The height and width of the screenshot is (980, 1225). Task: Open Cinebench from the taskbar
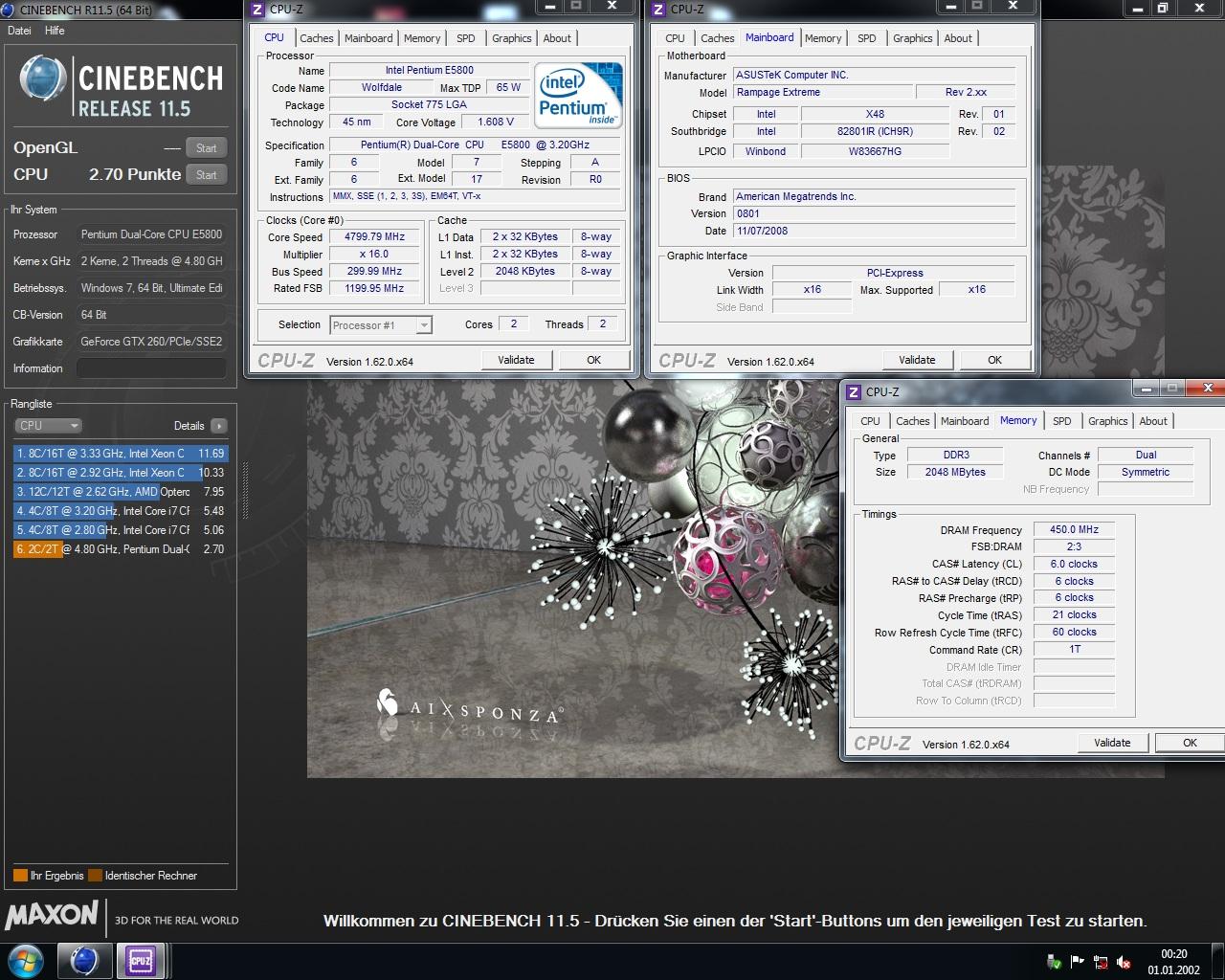(x=84, y=961)
